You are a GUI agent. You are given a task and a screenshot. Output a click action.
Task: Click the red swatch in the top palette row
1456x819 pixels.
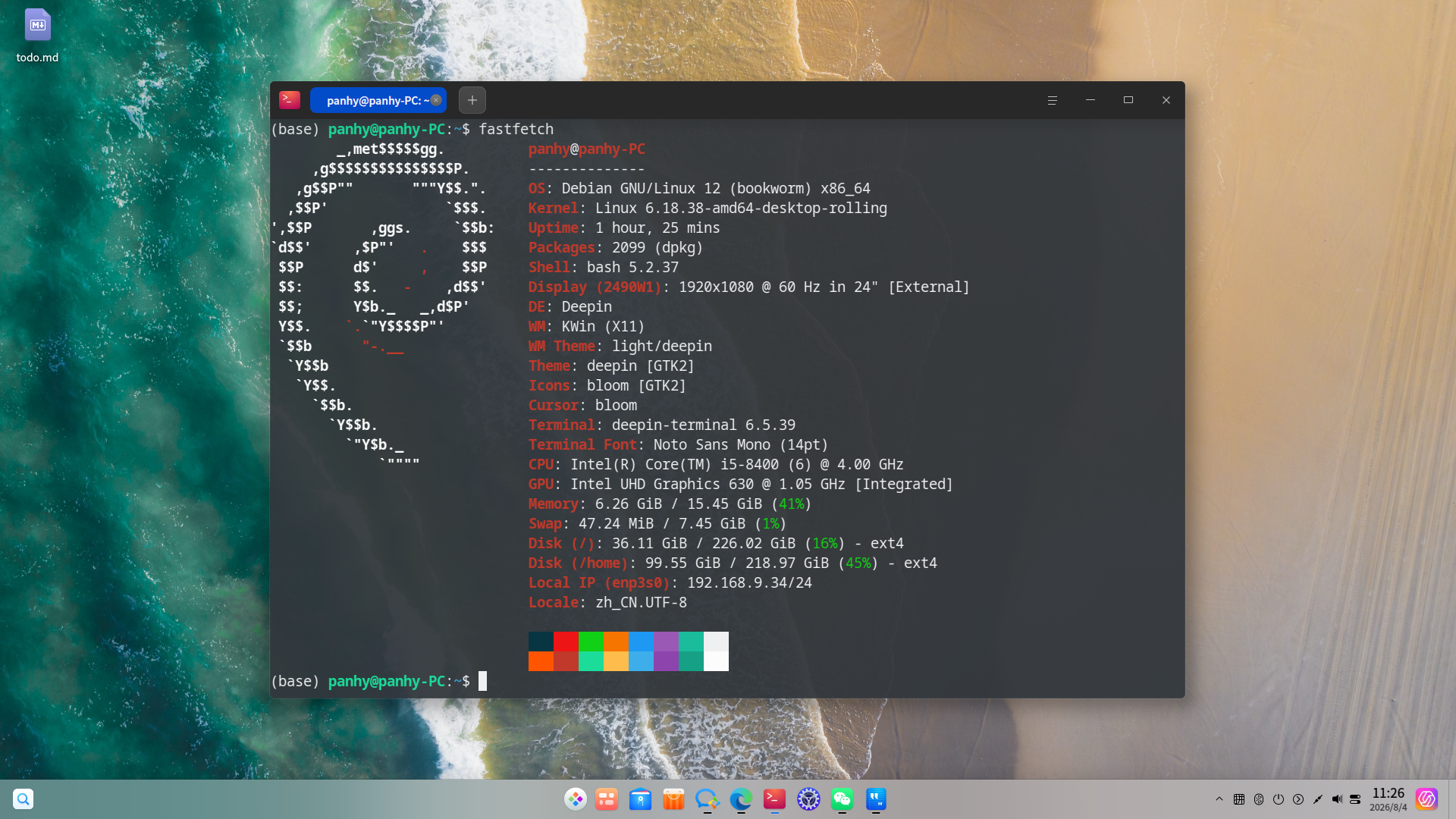click(x=566, y=642)
